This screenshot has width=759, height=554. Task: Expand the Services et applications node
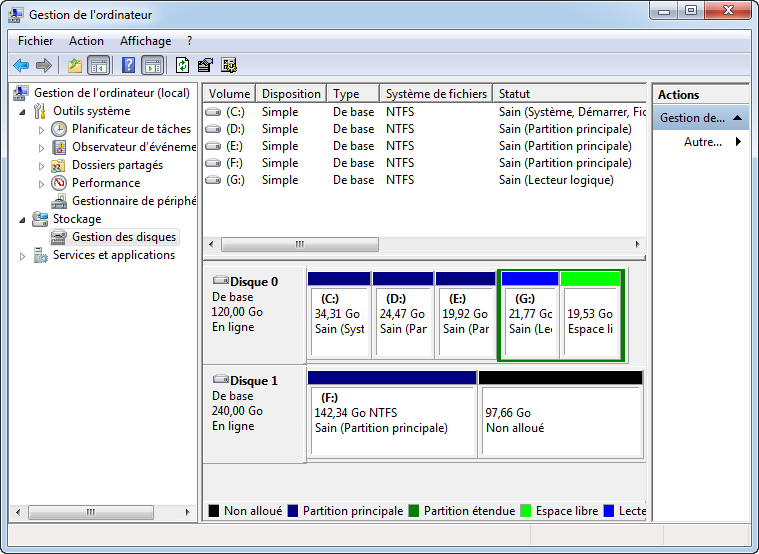23,256
